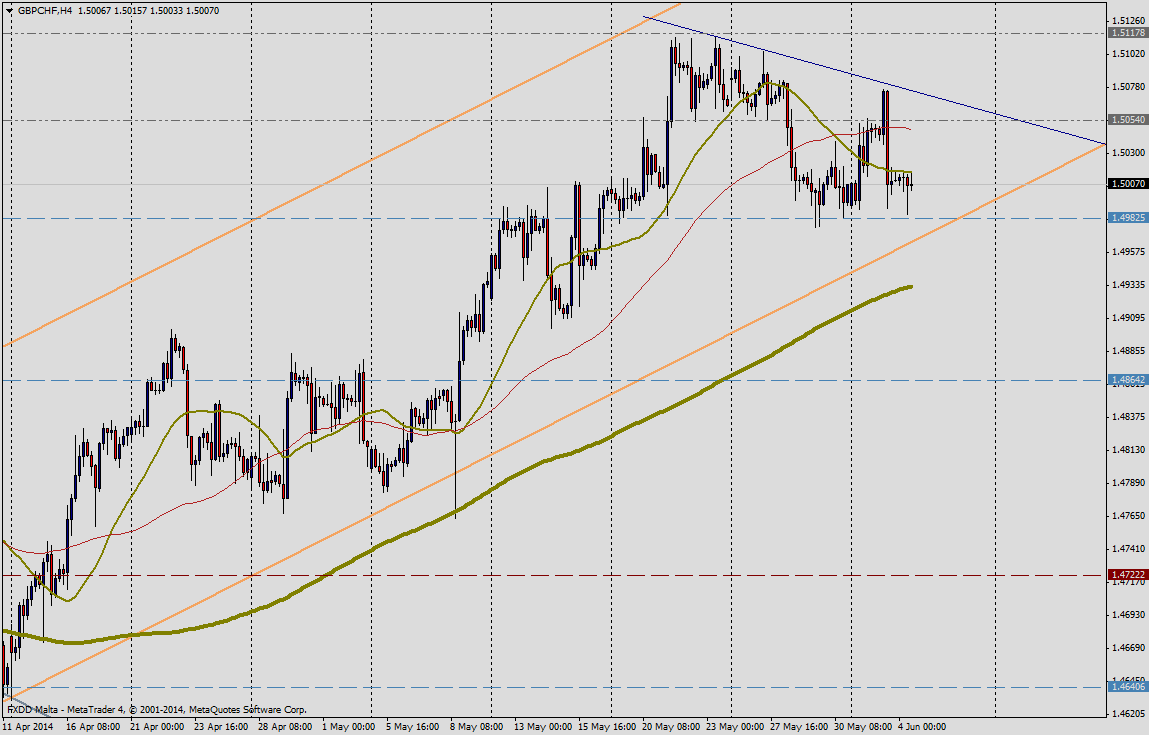Click the blue 1.48642 price level tag

pyautogui.click(x=1127, y=380)
